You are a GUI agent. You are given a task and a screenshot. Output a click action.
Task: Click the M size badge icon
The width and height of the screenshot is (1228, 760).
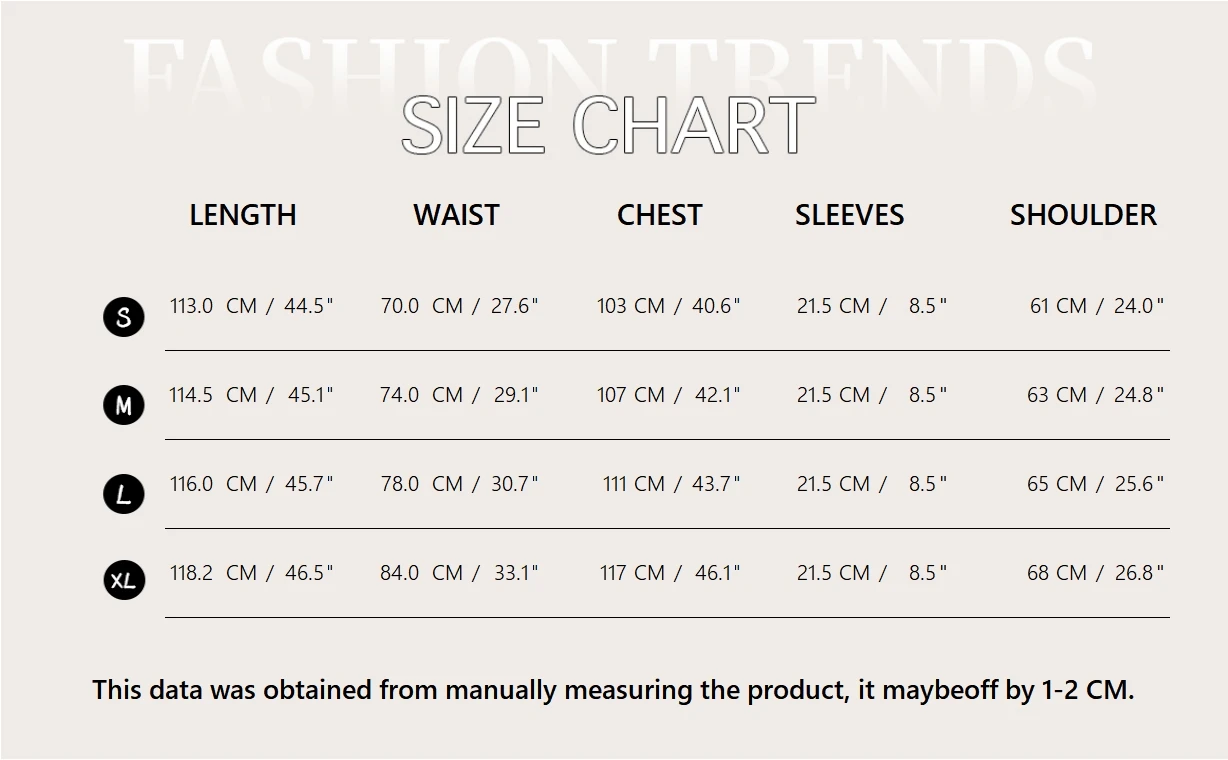[x=124, y=405]
